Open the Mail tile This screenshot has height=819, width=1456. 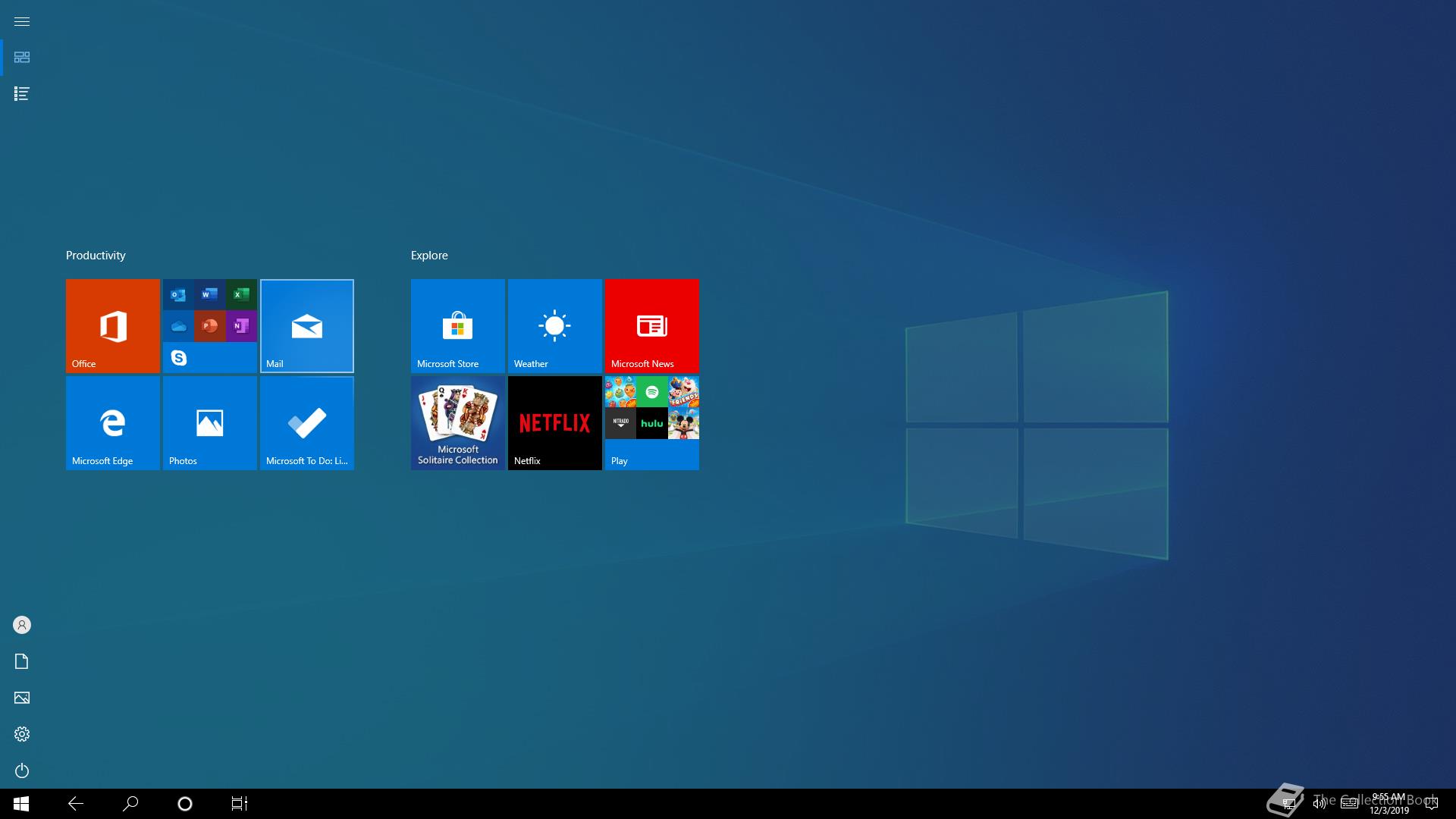click(x=307, y=326)
